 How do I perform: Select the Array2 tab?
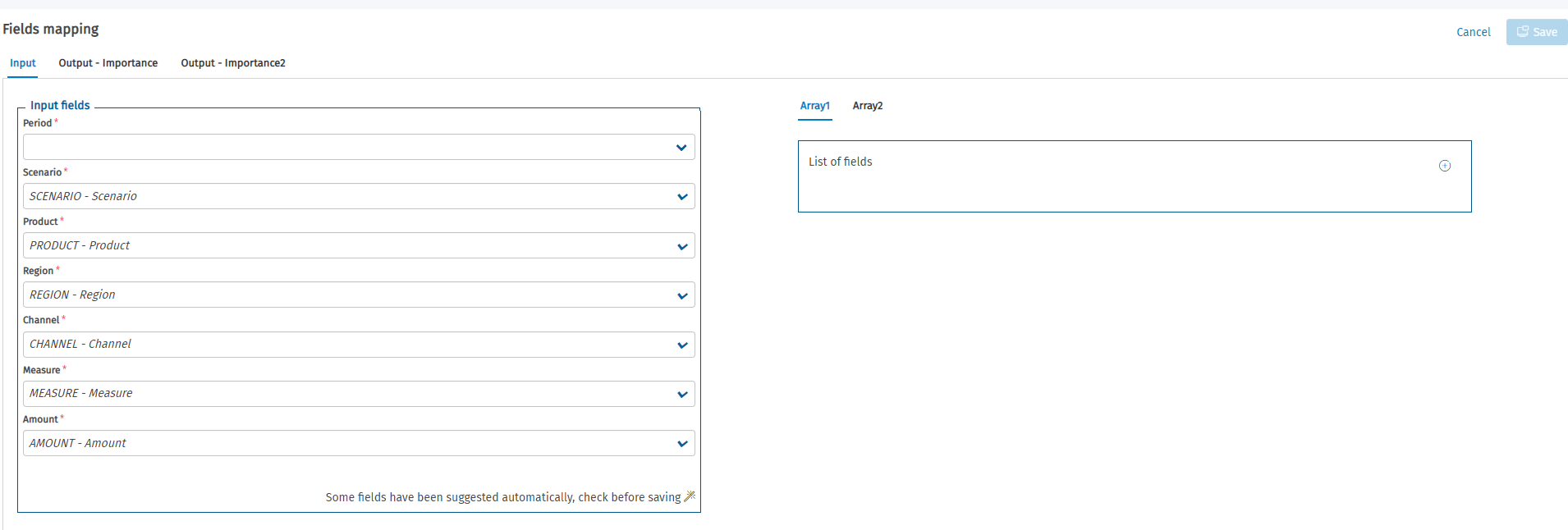868,106
